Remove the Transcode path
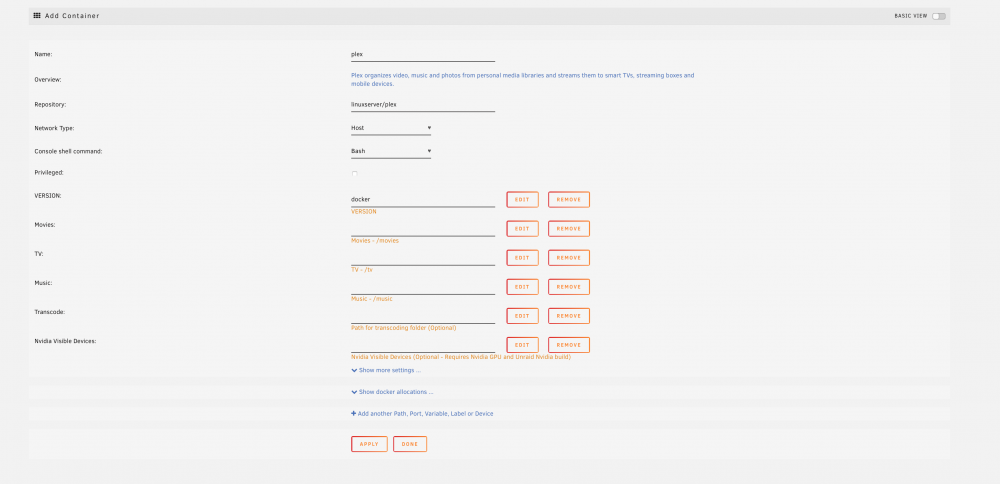This screenshot has height=484, width=1000. (x=569, y=316)
